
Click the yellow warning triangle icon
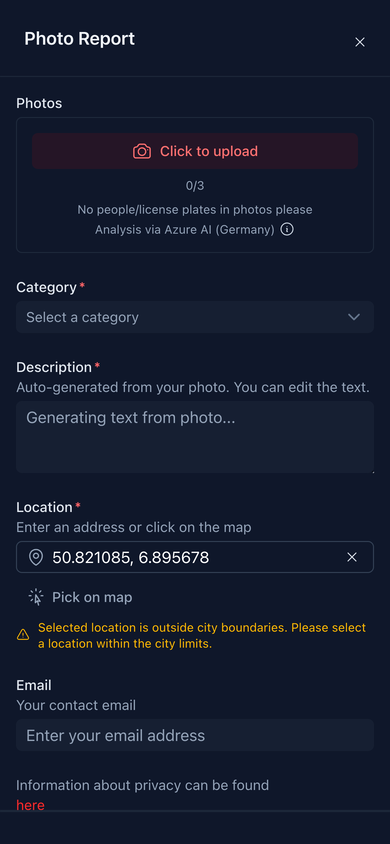[x=23, y=635]
